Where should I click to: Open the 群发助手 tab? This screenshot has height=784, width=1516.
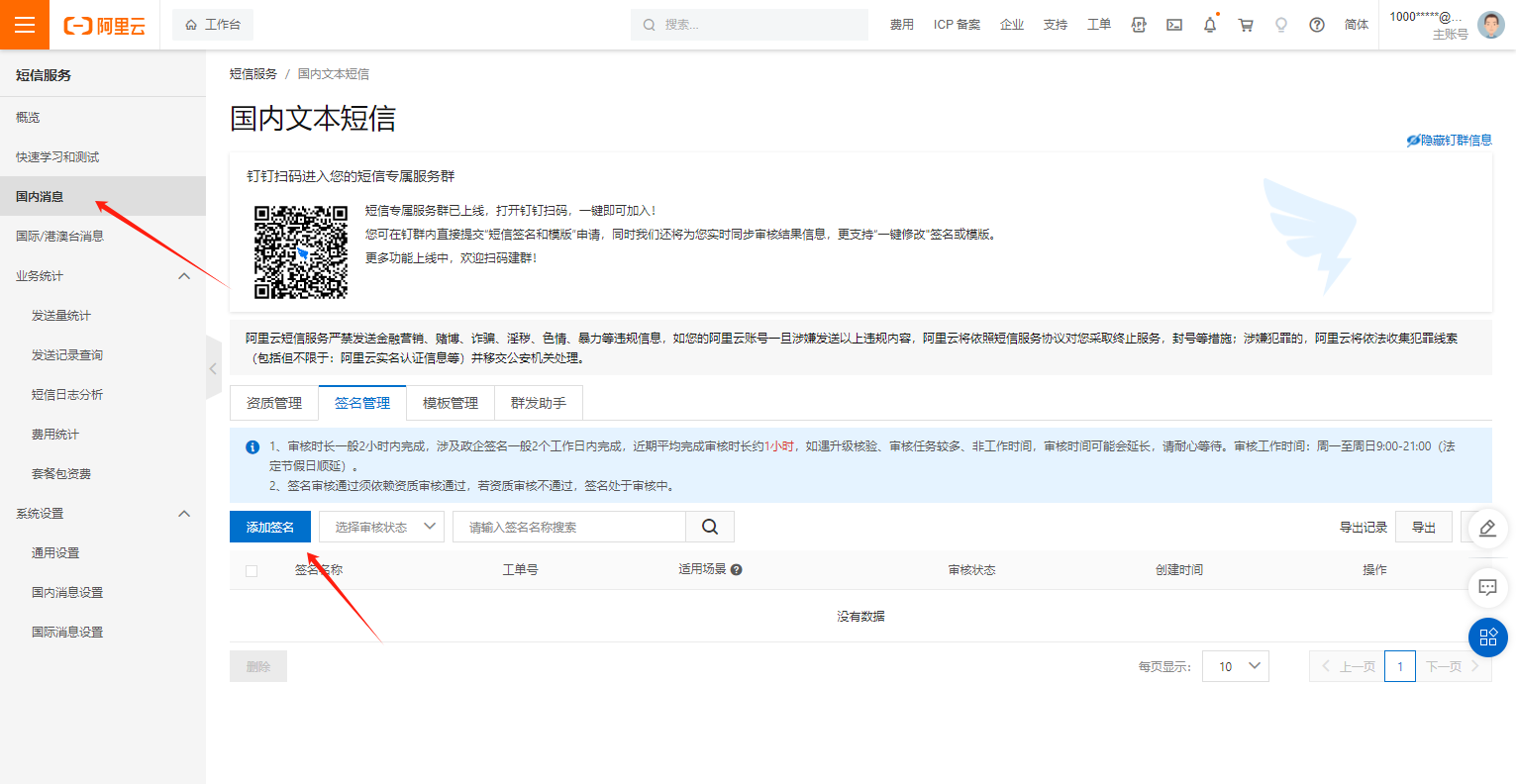click(x=539, y=403)
